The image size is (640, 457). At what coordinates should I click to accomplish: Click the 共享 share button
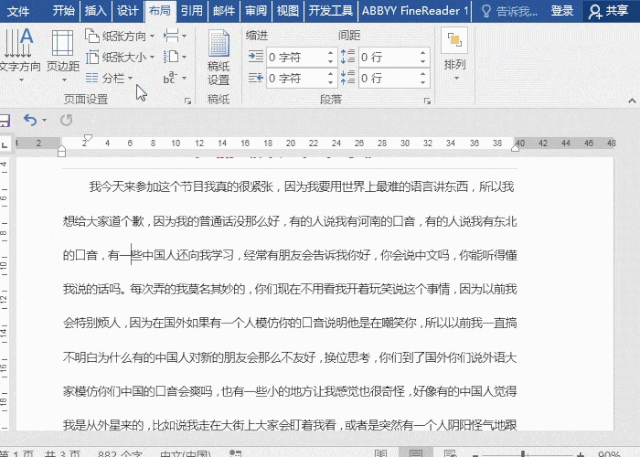click(x=610, y=11)
